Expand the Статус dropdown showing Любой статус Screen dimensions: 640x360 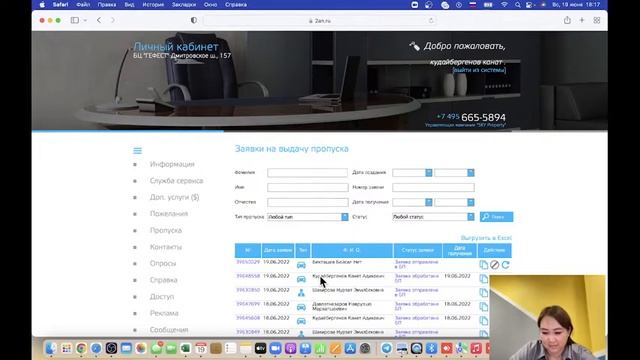471,217
